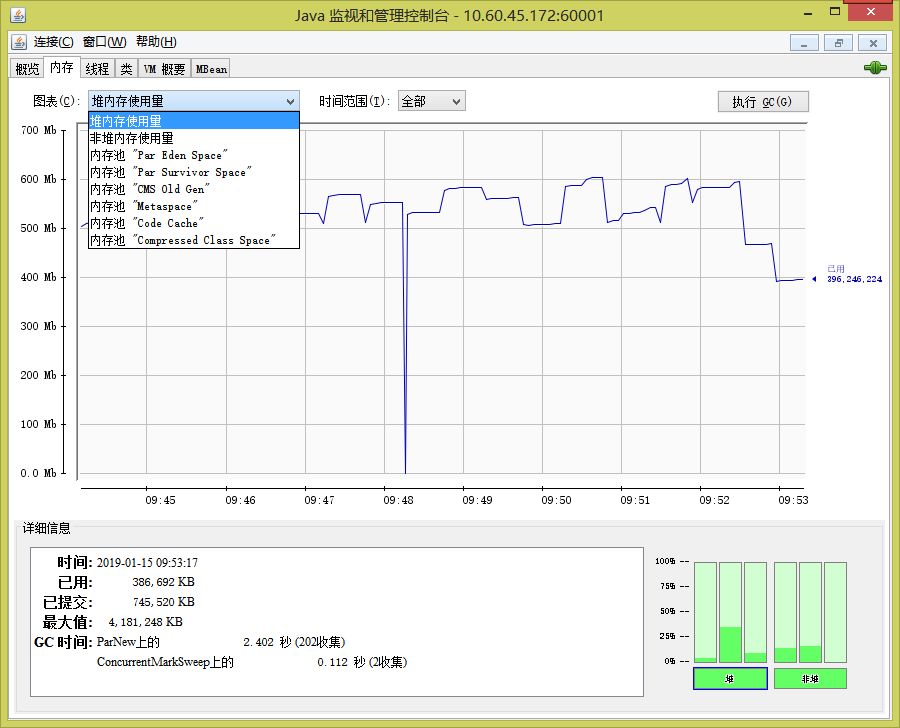This screenshot has width=900, height=728.
Task: Switch to the 概览 tab
Action: pos(27,69)
